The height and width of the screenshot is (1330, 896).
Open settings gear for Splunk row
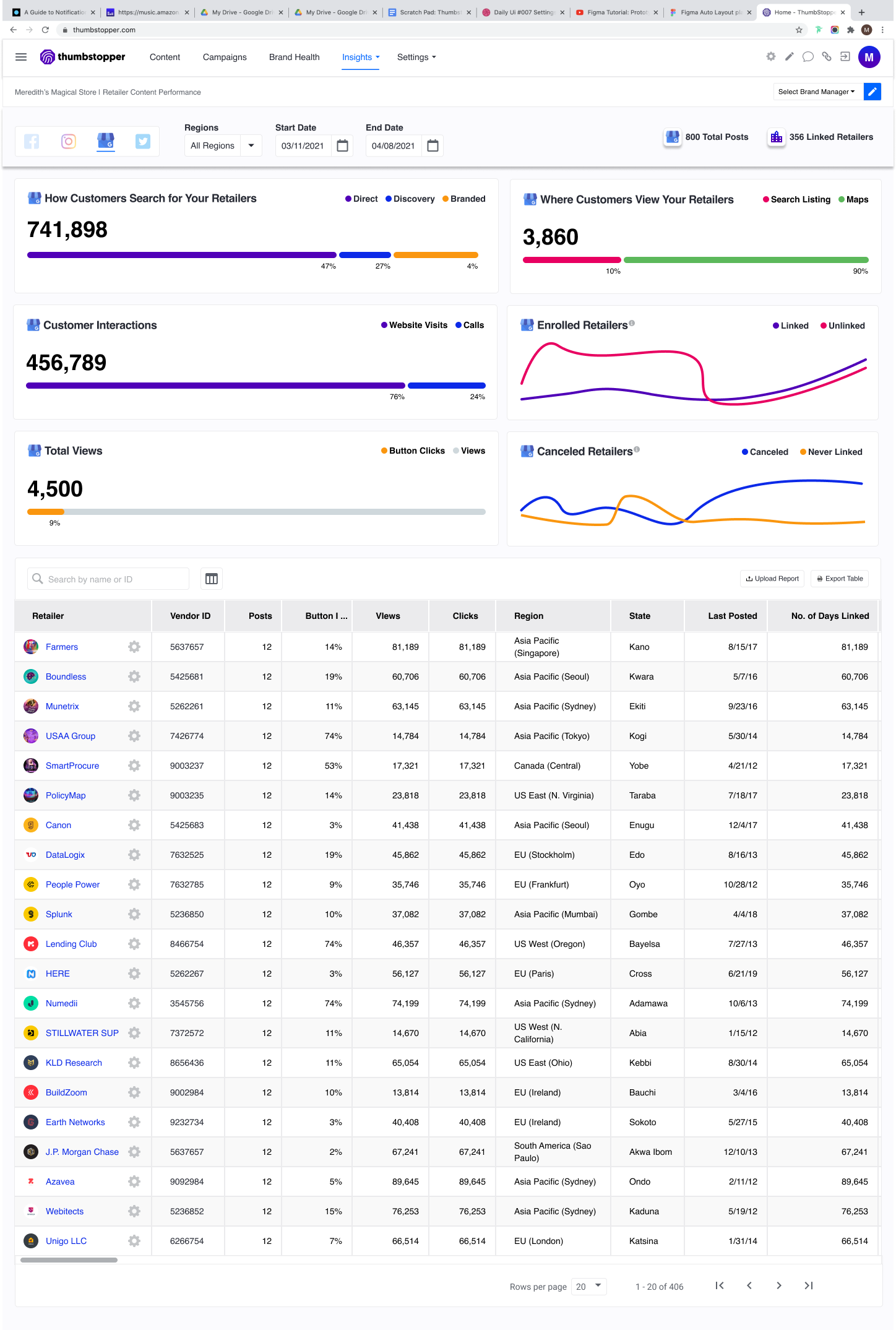coord(134,914)
